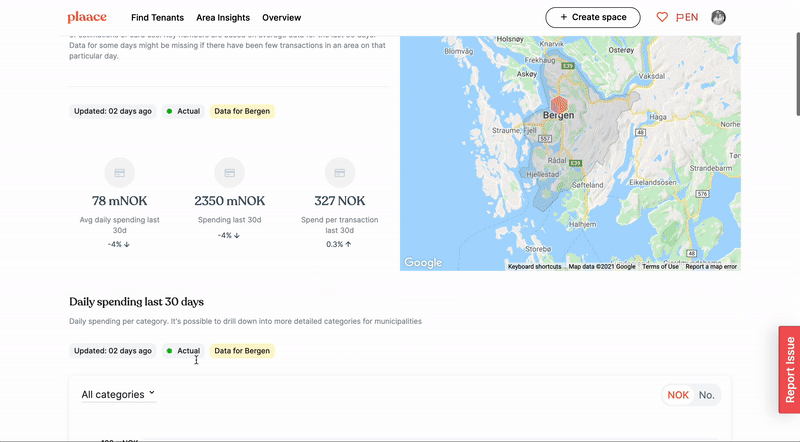Open the Overview page
This screenshot has width=800, height=442.
[282, 18]
